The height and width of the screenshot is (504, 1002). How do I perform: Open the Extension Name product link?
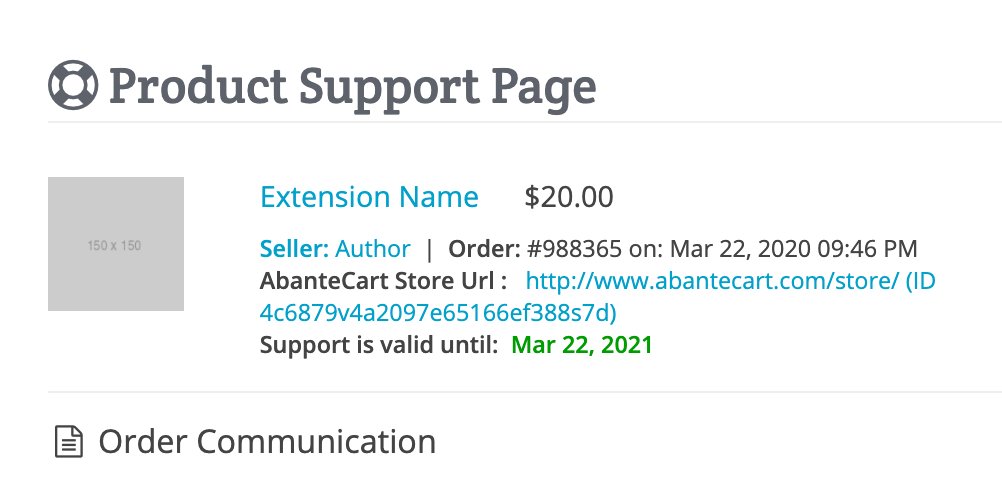pyautogui.click(x=369, y=197)
